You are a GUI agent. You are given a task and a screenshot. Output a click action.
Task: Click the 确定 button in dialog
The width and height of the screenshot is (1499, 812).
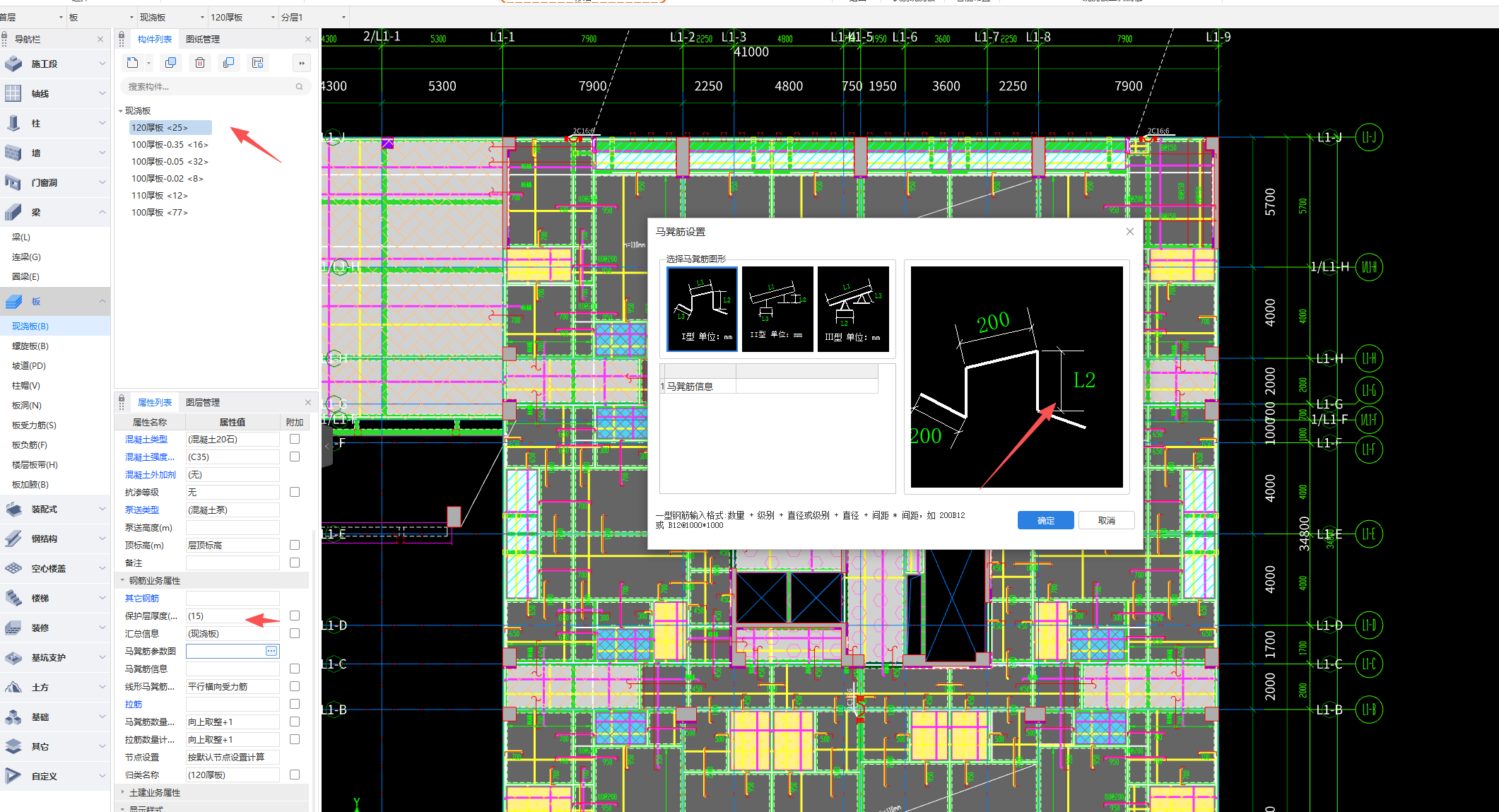pos(1045,520)
